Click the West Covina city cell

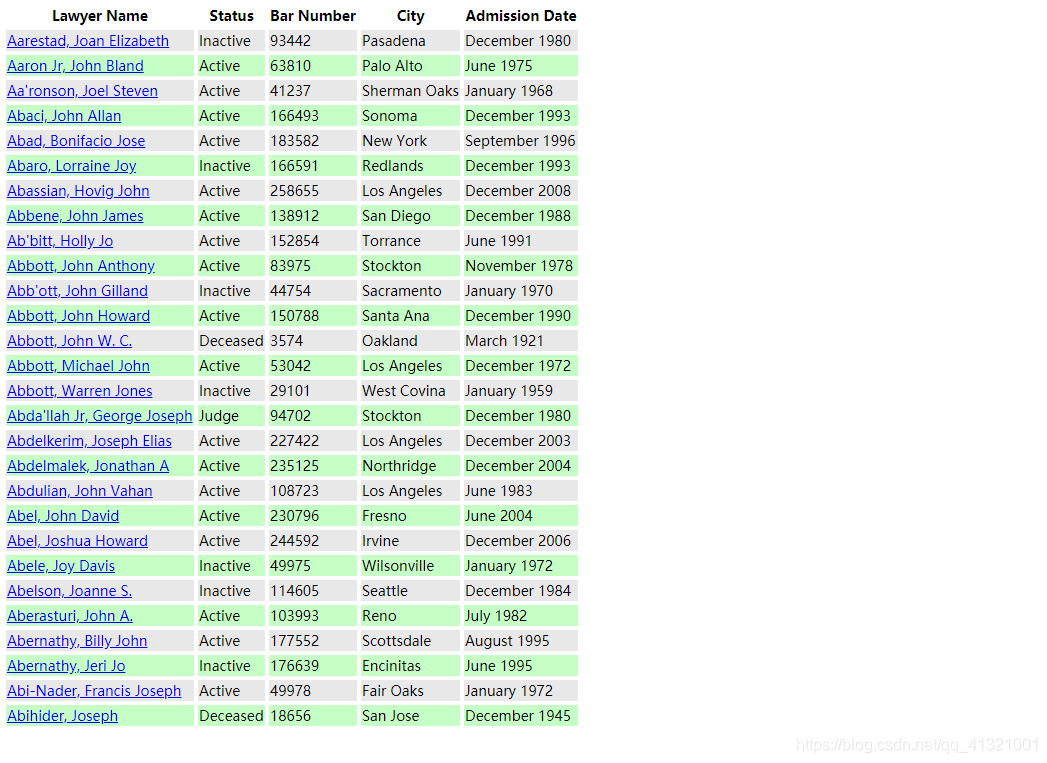410,391
